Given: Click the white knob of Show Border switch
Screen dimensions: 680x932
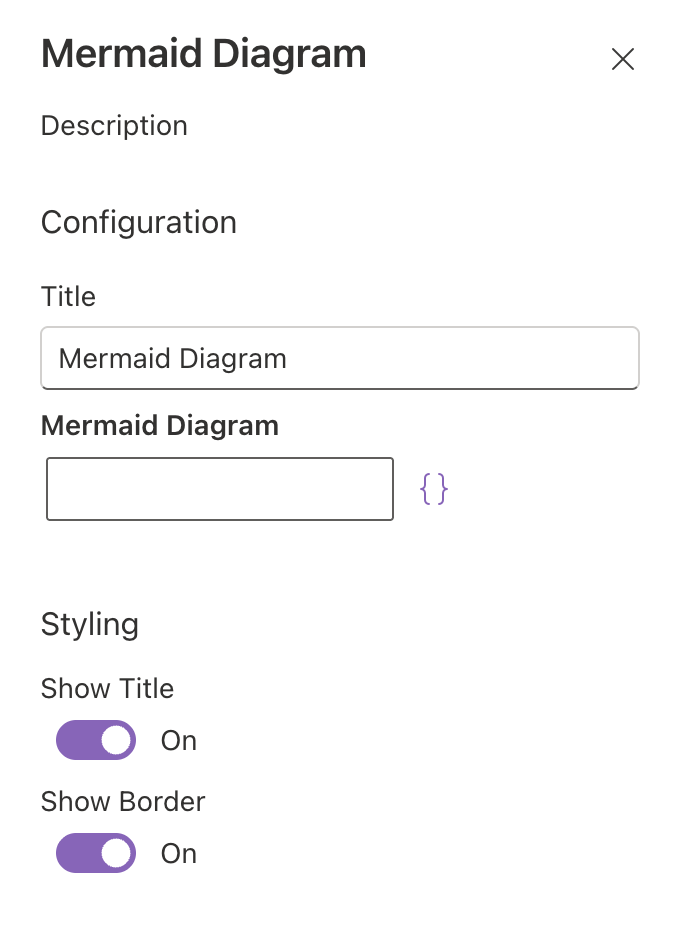Looking at the screenshot, I should coord(117,853).
